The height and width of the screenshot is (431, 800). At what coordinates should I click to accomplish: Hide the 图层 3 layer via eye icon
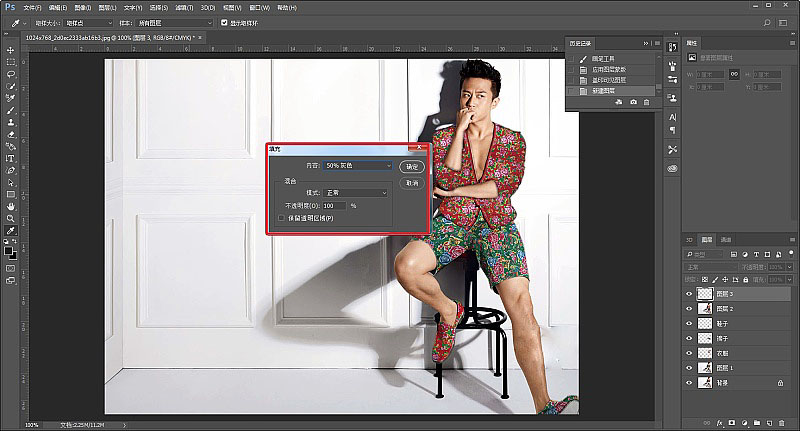(689, 294)
